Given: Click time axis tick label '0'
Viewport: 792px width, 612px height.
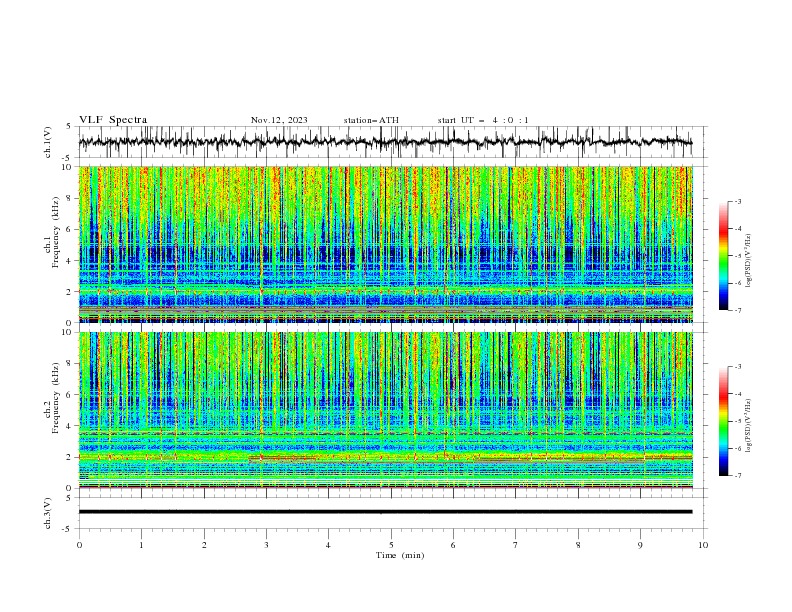Looking at the screenshot, I should point(79,545).
